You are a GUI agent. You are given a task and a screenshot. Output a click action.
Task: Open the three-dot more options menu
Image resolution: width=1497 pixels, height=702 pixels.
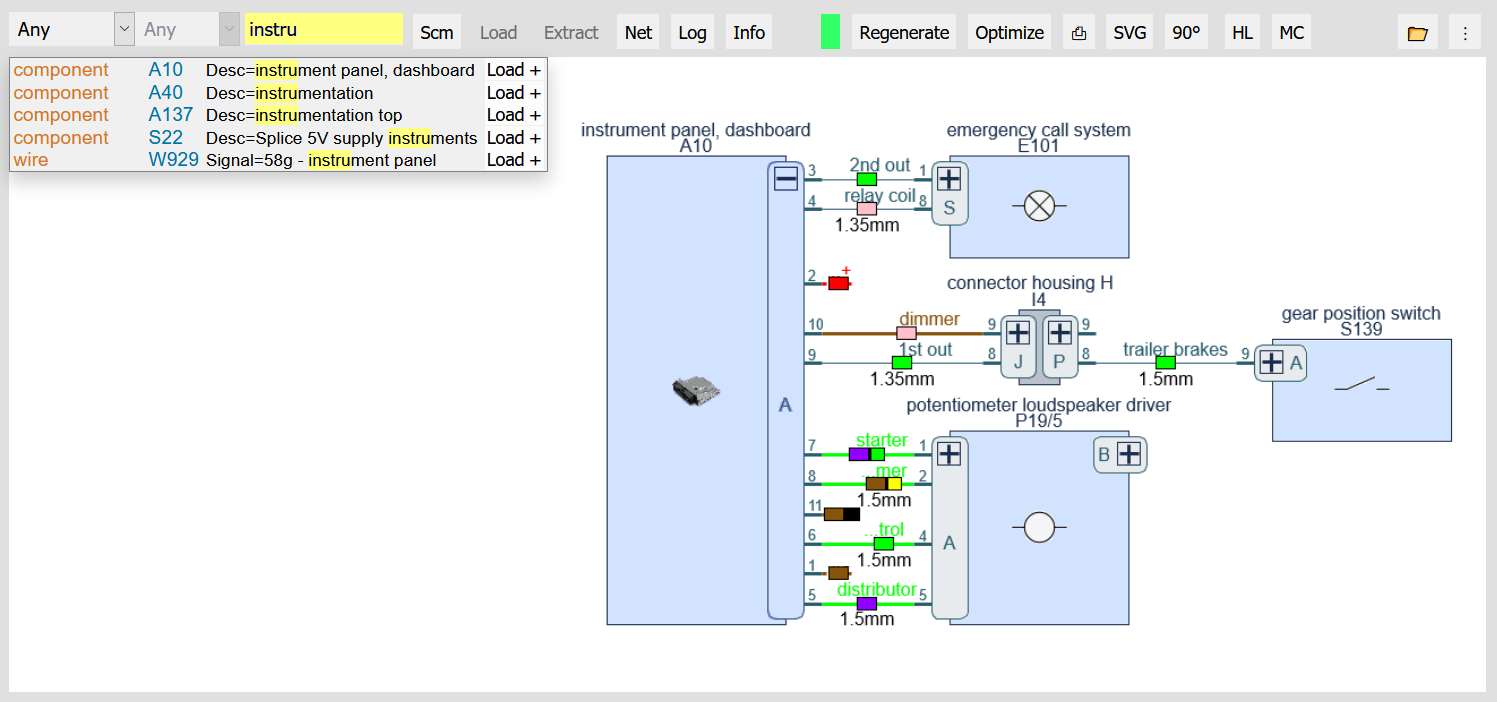pyautogui.click(x=1465, y=33)
